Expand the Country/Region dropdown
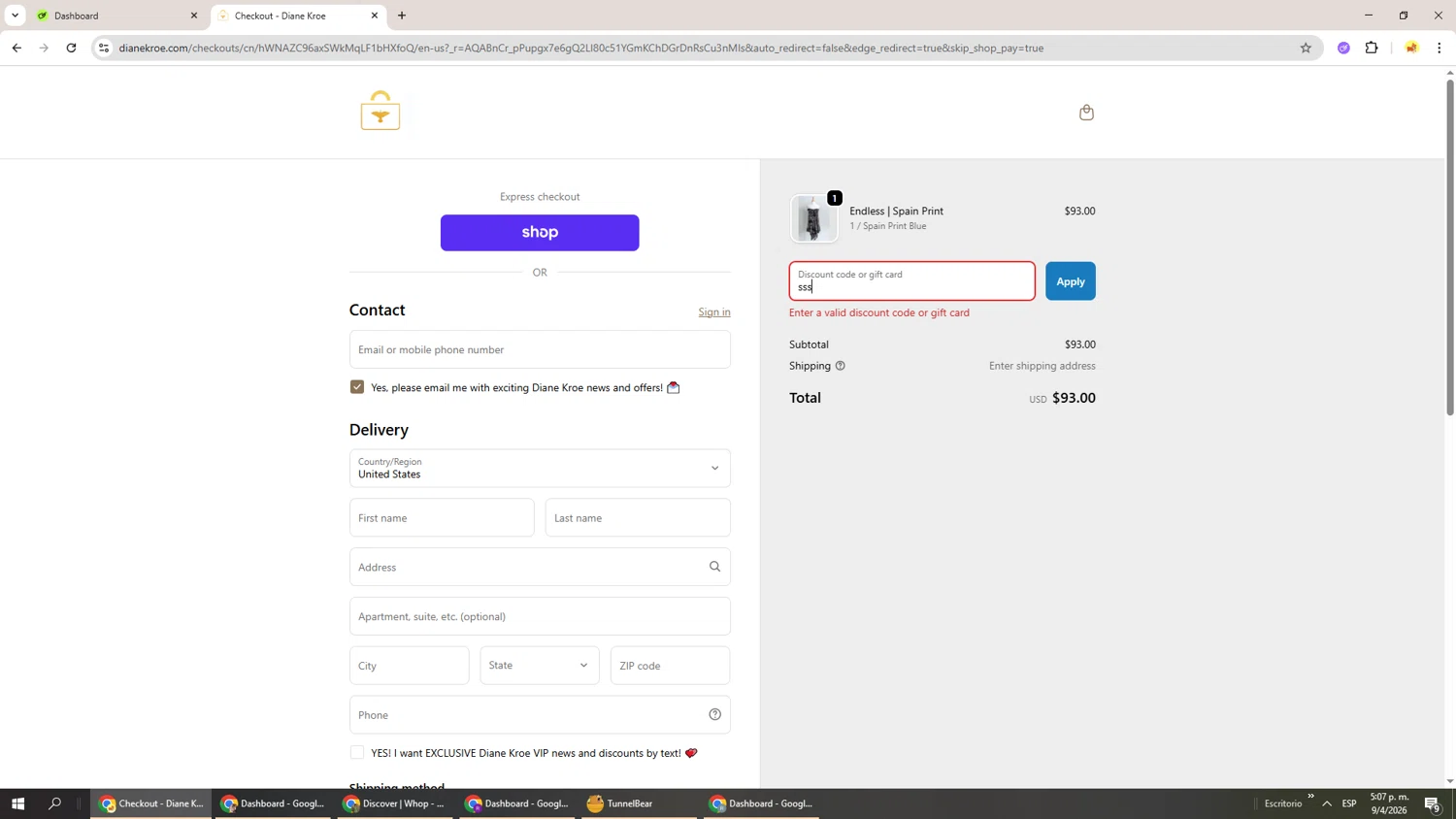 click(x=540, y=468)
